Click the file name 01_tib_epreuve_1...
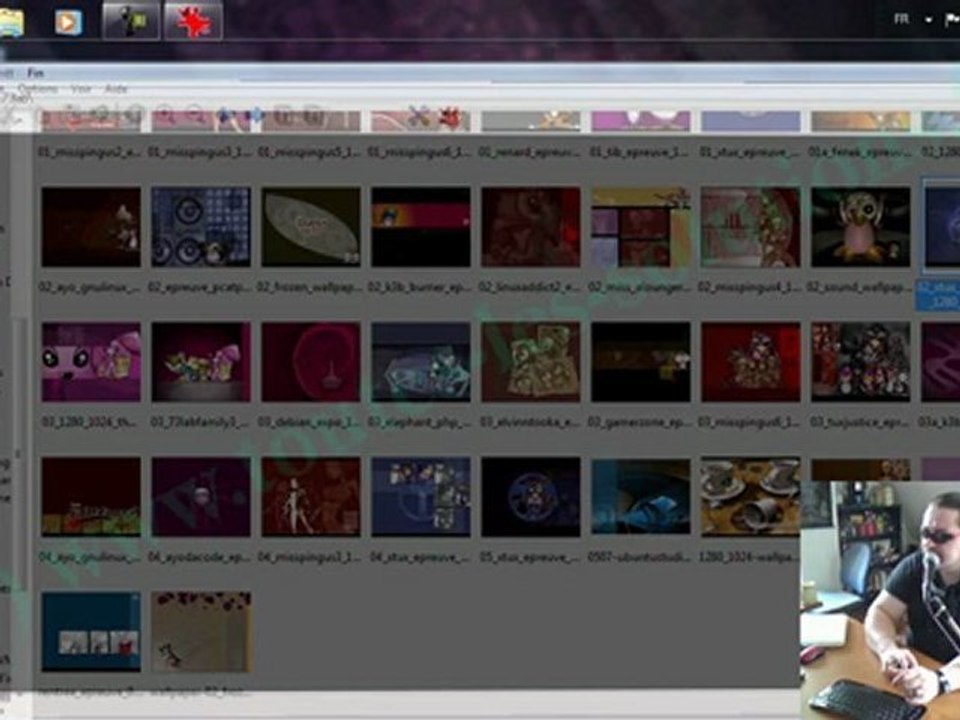Viewport: 960px width, 720px height. 640,152
